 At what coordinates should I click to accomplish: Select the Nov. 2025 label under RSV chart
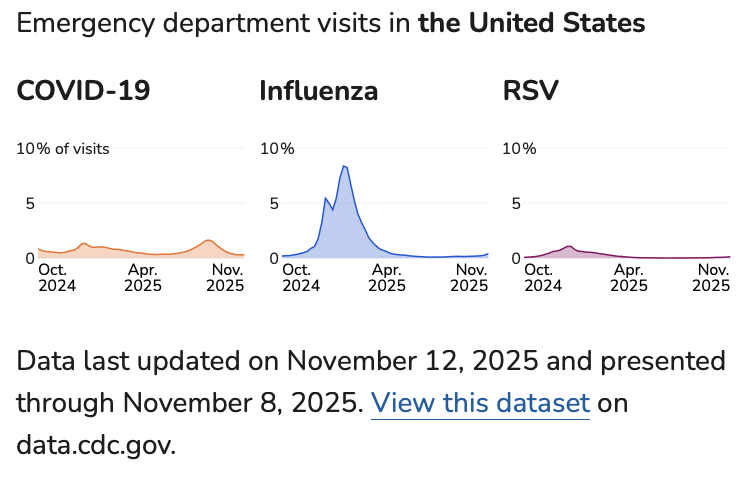point(713,277)
